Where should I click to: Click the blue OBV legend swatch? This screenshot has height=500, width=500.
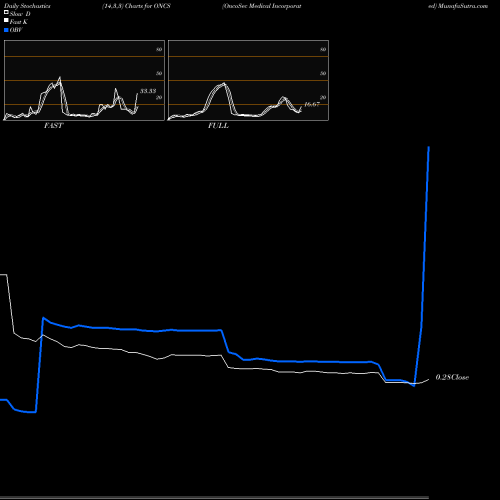6,30
